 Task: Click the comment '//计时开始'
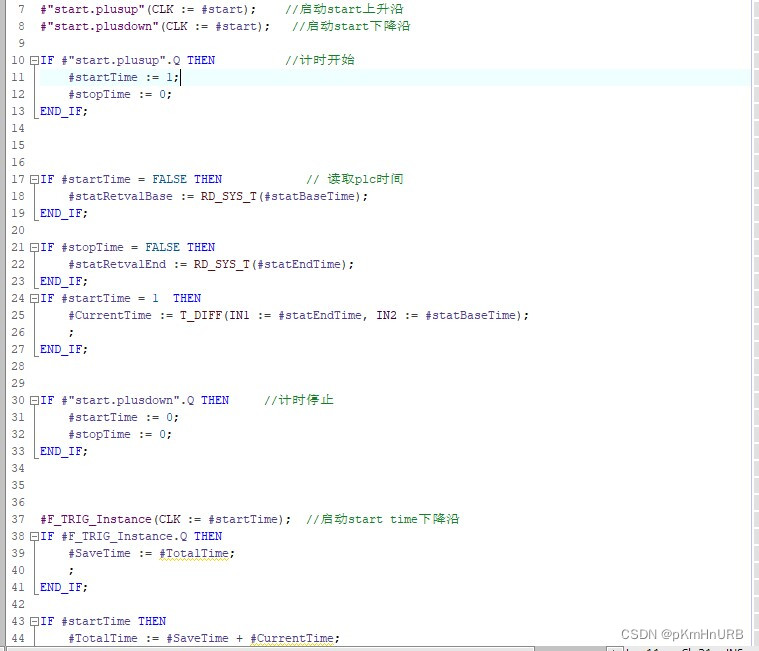click(319, 61)
